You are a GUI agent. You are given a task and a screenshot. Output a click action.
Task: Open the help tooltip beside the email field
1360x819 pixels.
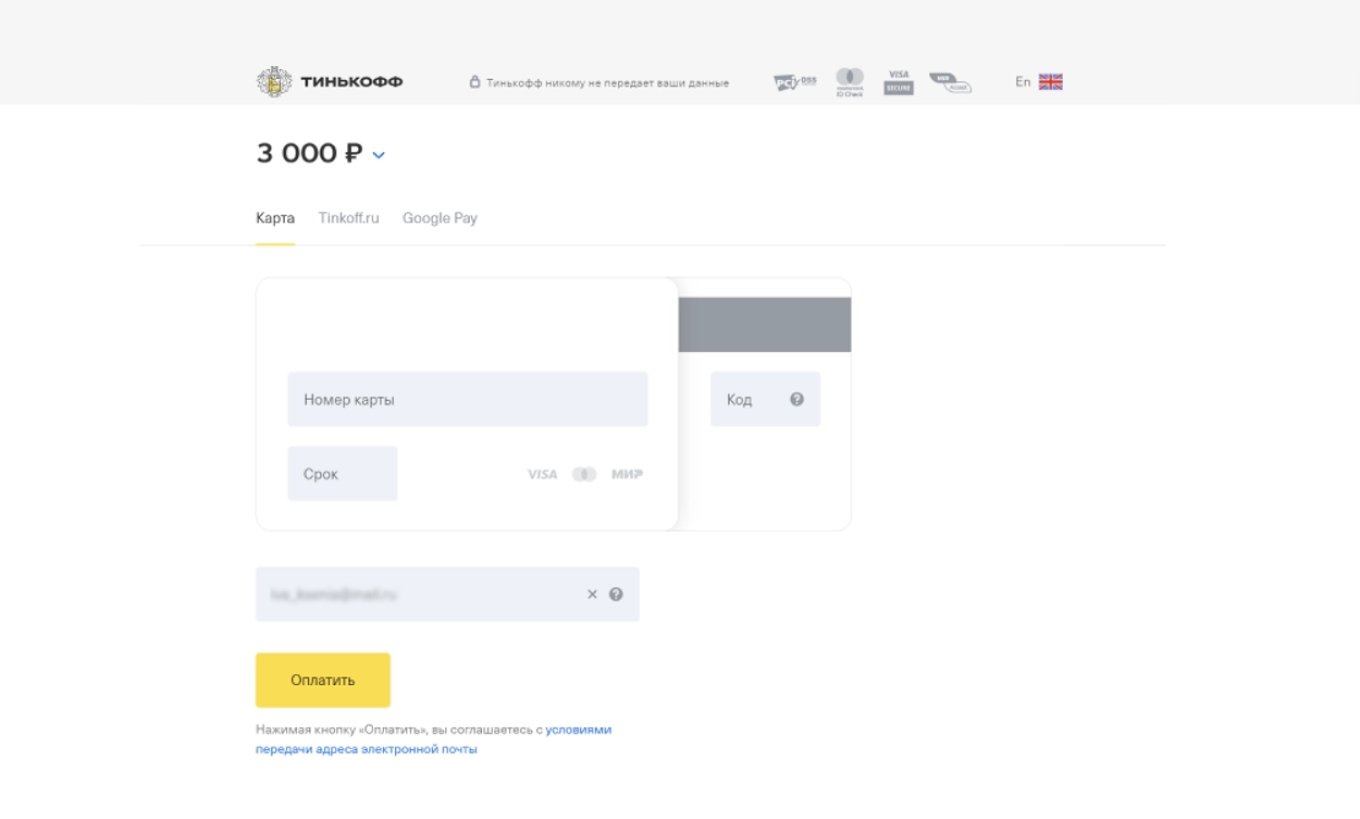coord(616,594)
